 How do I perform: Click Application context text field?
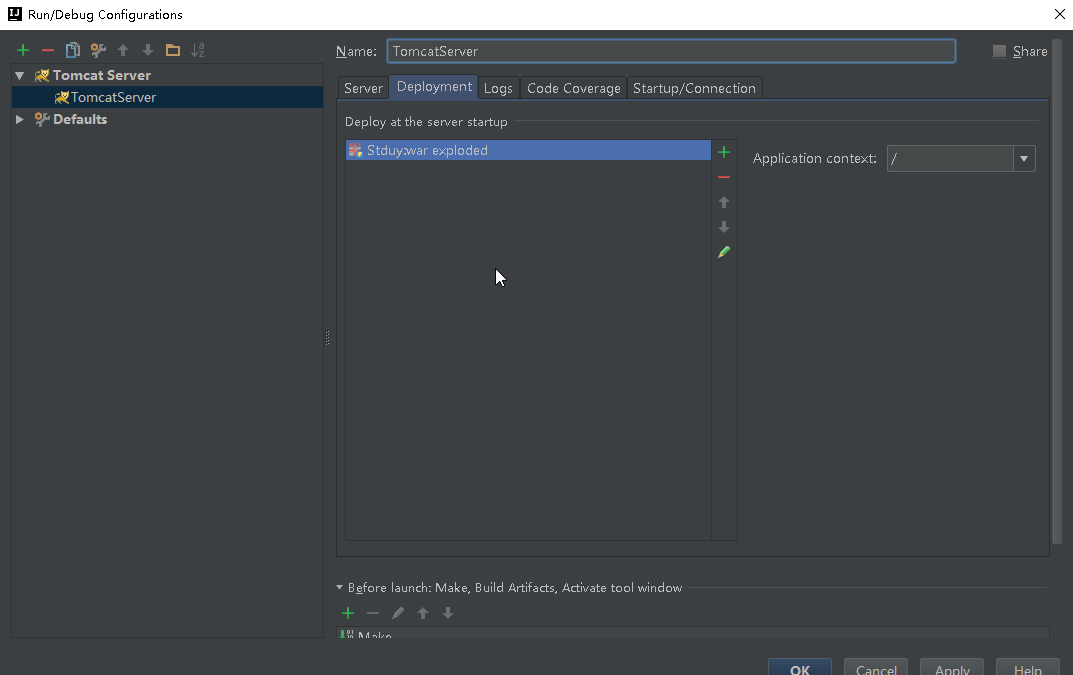pos(950,159)
